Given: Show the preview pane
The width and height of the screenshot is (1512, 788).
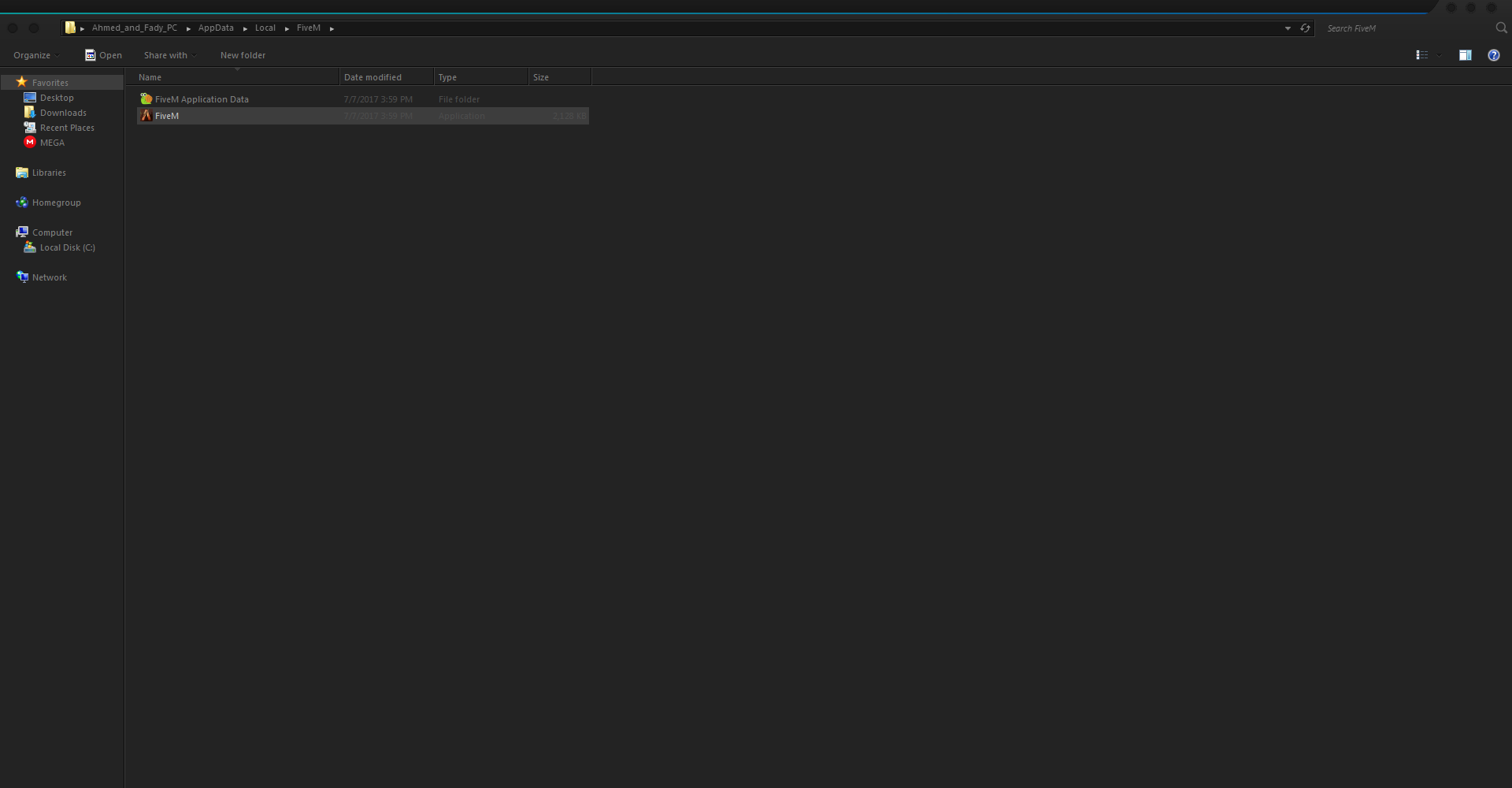Looking at the screenshot, I should click(1466, 55).
